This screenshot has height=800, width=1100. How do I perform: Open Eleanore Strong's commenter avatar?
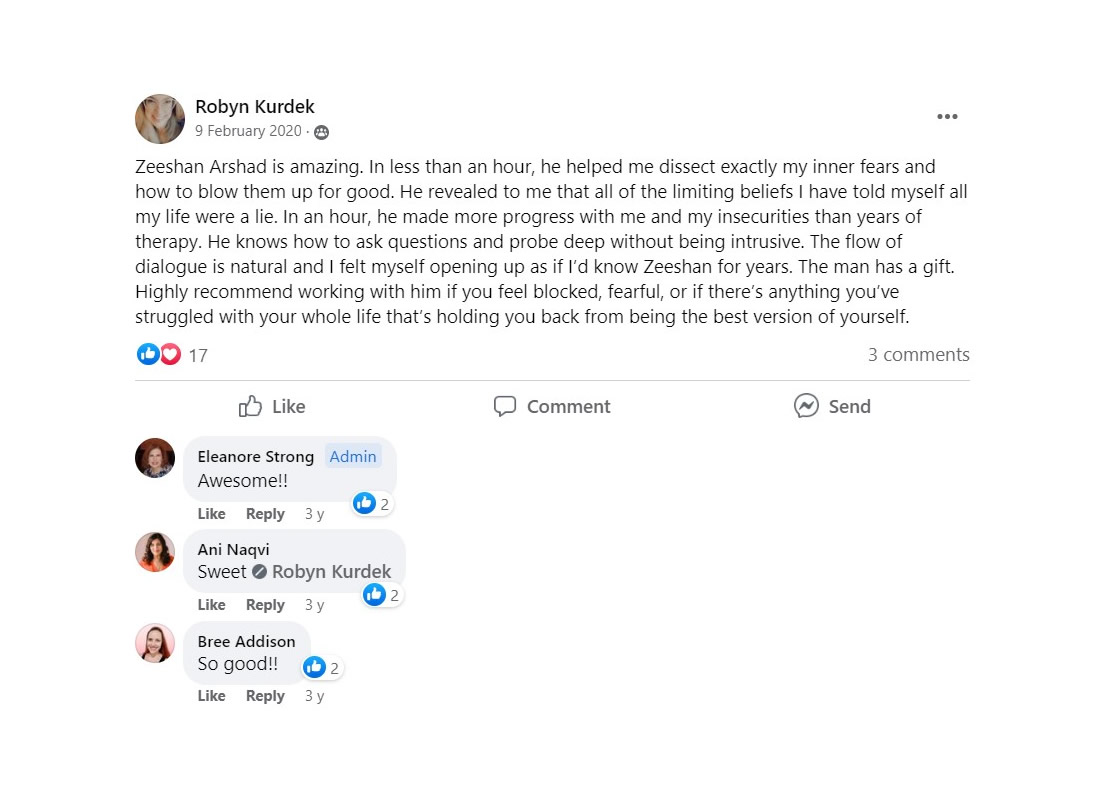click(155, 458)
